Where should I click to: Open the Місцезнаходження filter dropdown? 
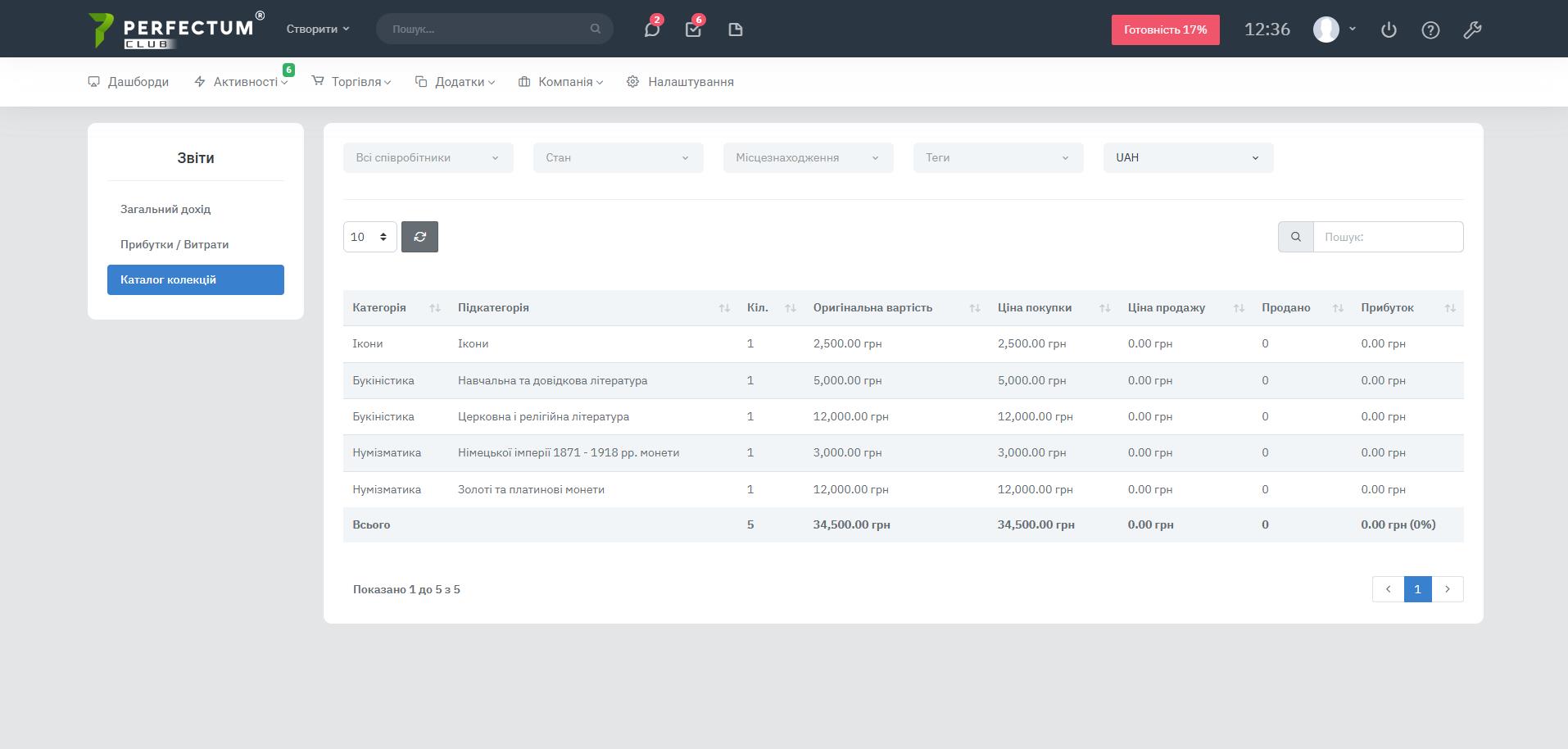(x=807, y=158)
